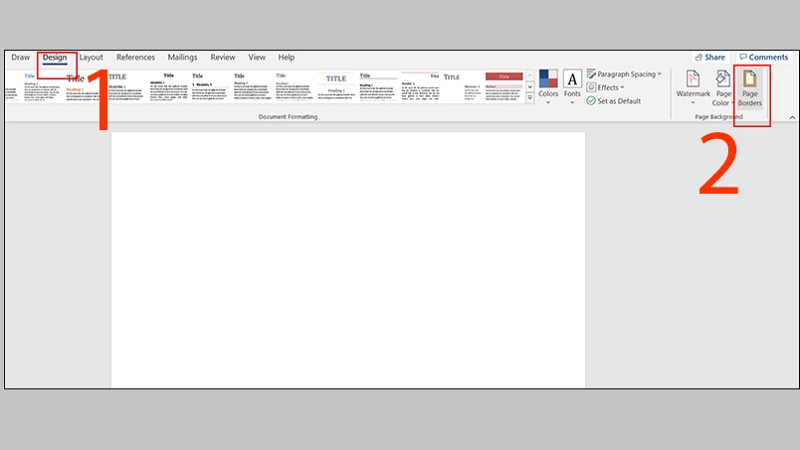
Task: Open the Comments pane
Action: 764,57
